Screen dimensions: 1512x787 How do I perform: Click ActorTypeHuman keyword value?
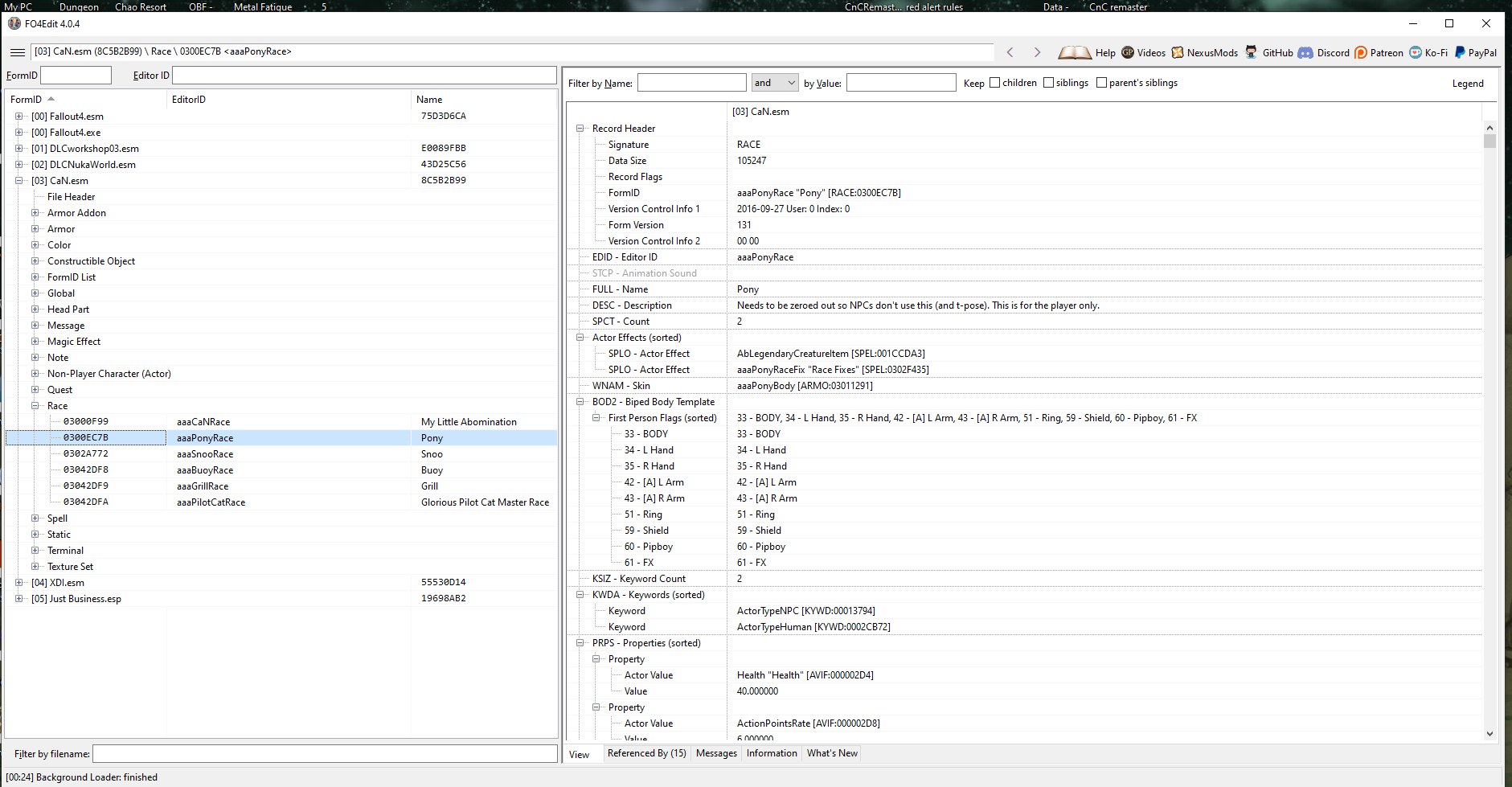coord(813,627)
